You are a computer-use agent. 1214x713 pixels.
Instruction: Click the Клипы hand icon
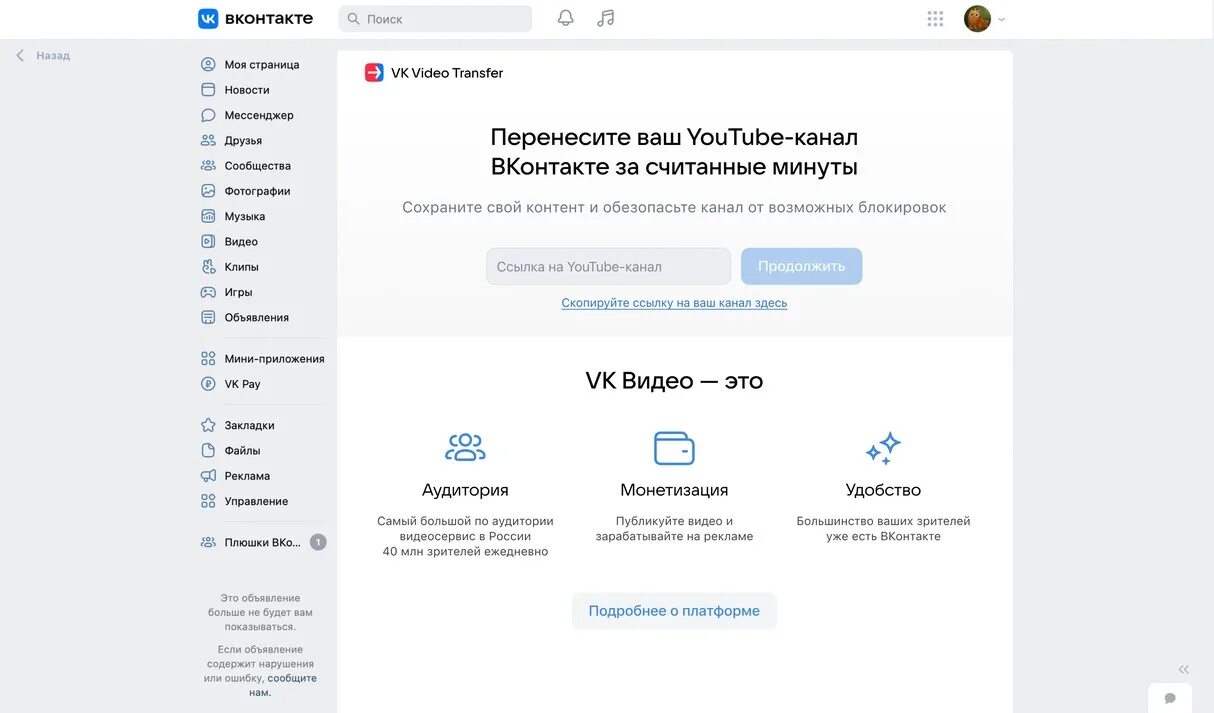[x=208, y=267]
